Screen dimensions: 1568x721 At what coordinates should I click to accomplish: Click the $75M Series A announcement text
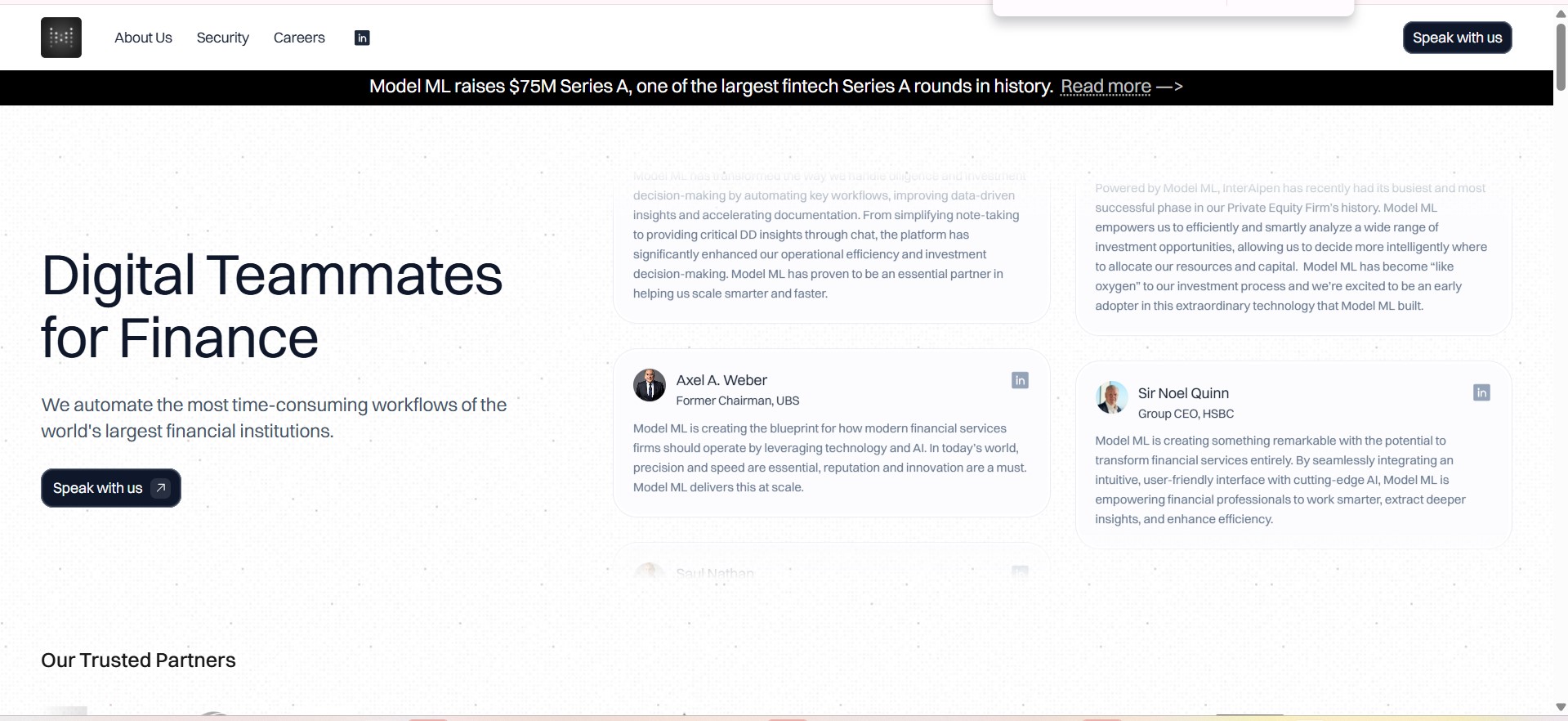pos(711,87)
